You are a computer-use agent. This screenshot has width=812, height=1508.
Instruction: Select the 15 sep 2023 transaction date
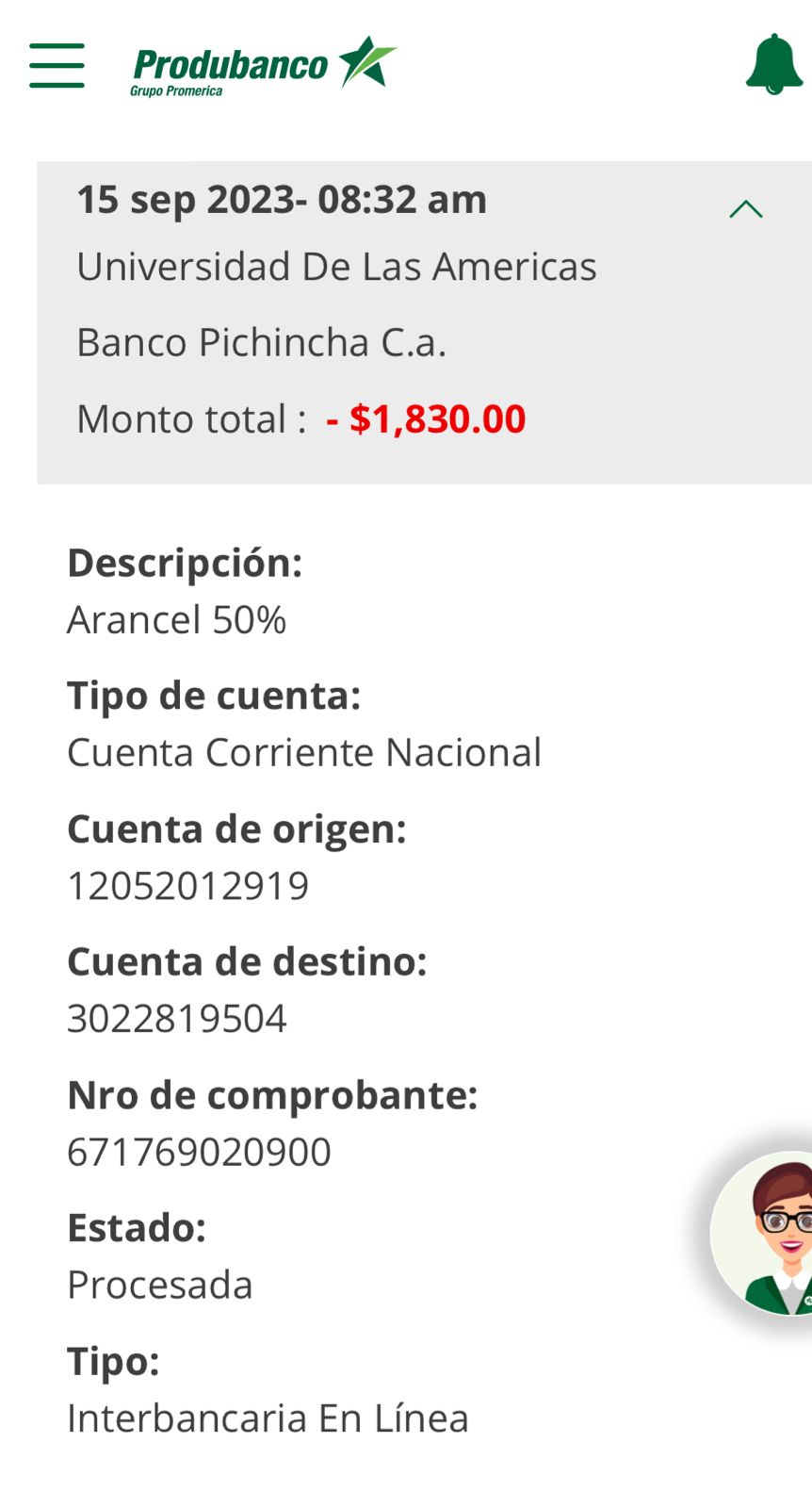pos(281,200)
